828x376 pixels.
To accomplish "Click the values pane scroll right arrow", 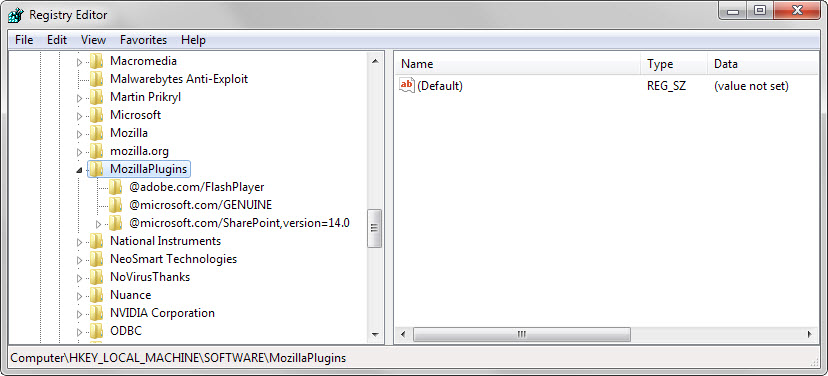I will point(811,334).
